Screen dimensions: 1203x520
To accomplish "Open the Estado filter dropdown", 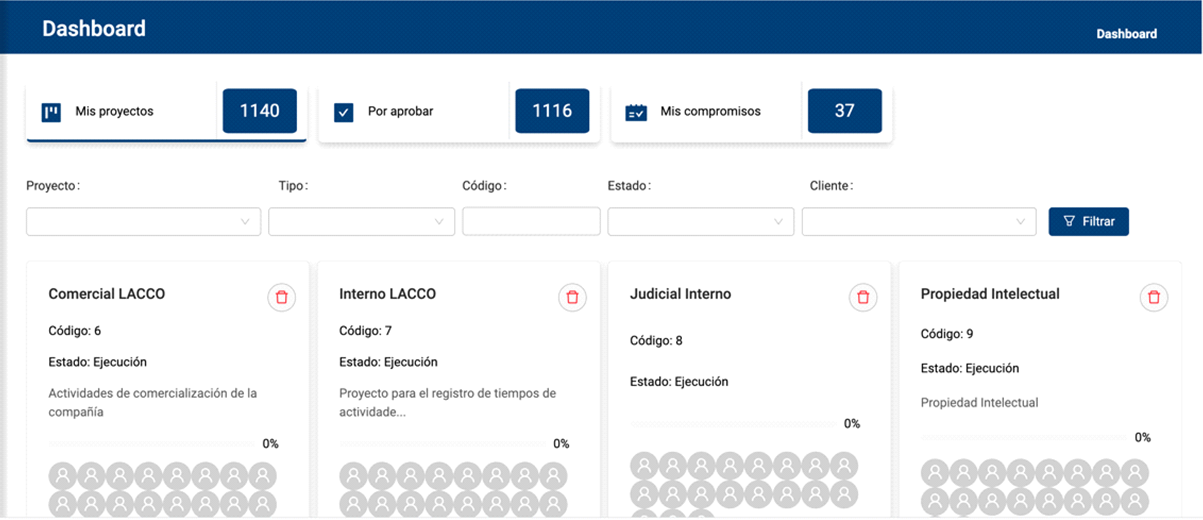I will pyautogui.click(x=700, y=222).
